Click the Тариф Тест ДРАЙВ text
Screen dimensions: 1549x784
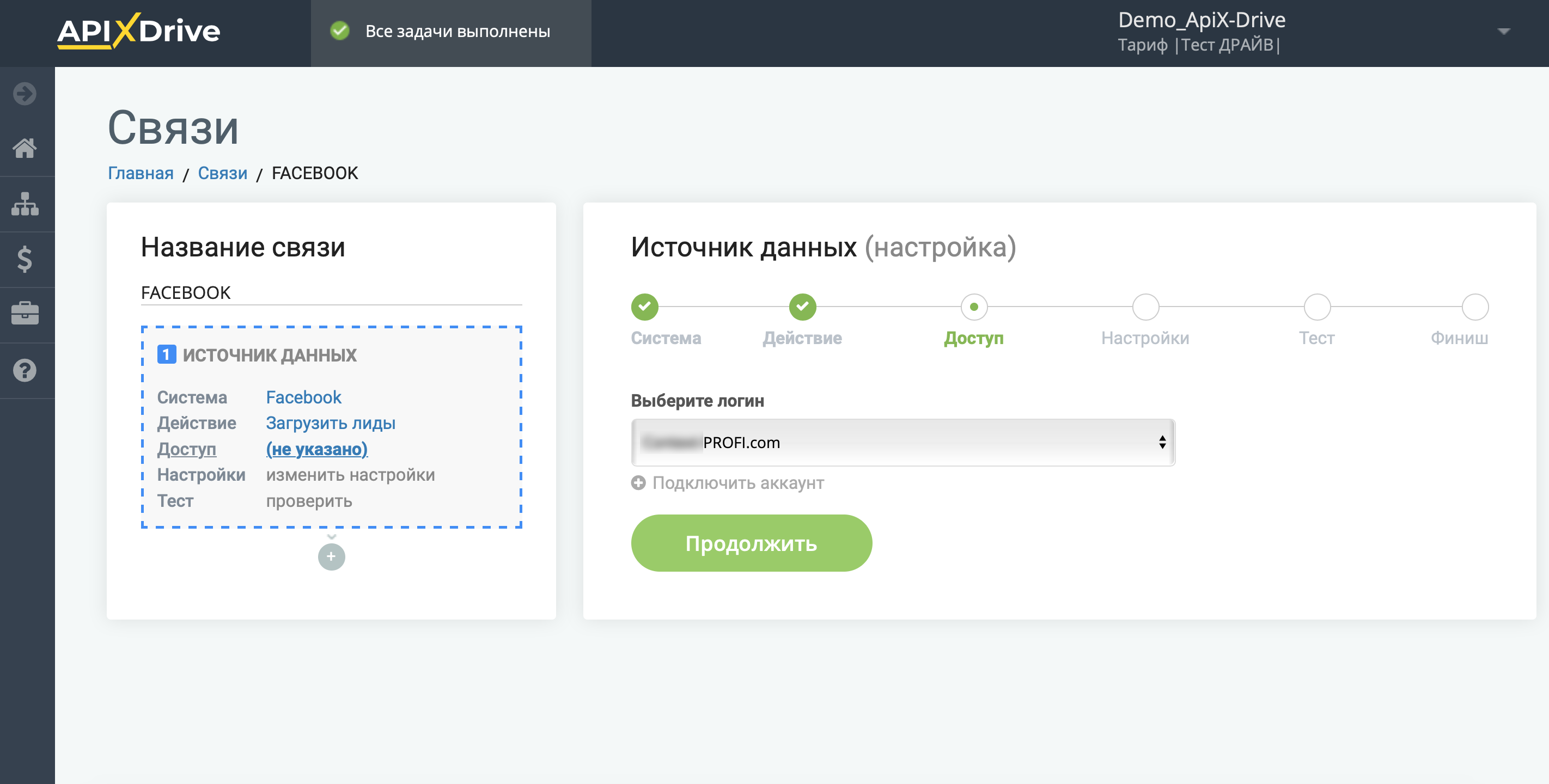[x=1199, y=45]
